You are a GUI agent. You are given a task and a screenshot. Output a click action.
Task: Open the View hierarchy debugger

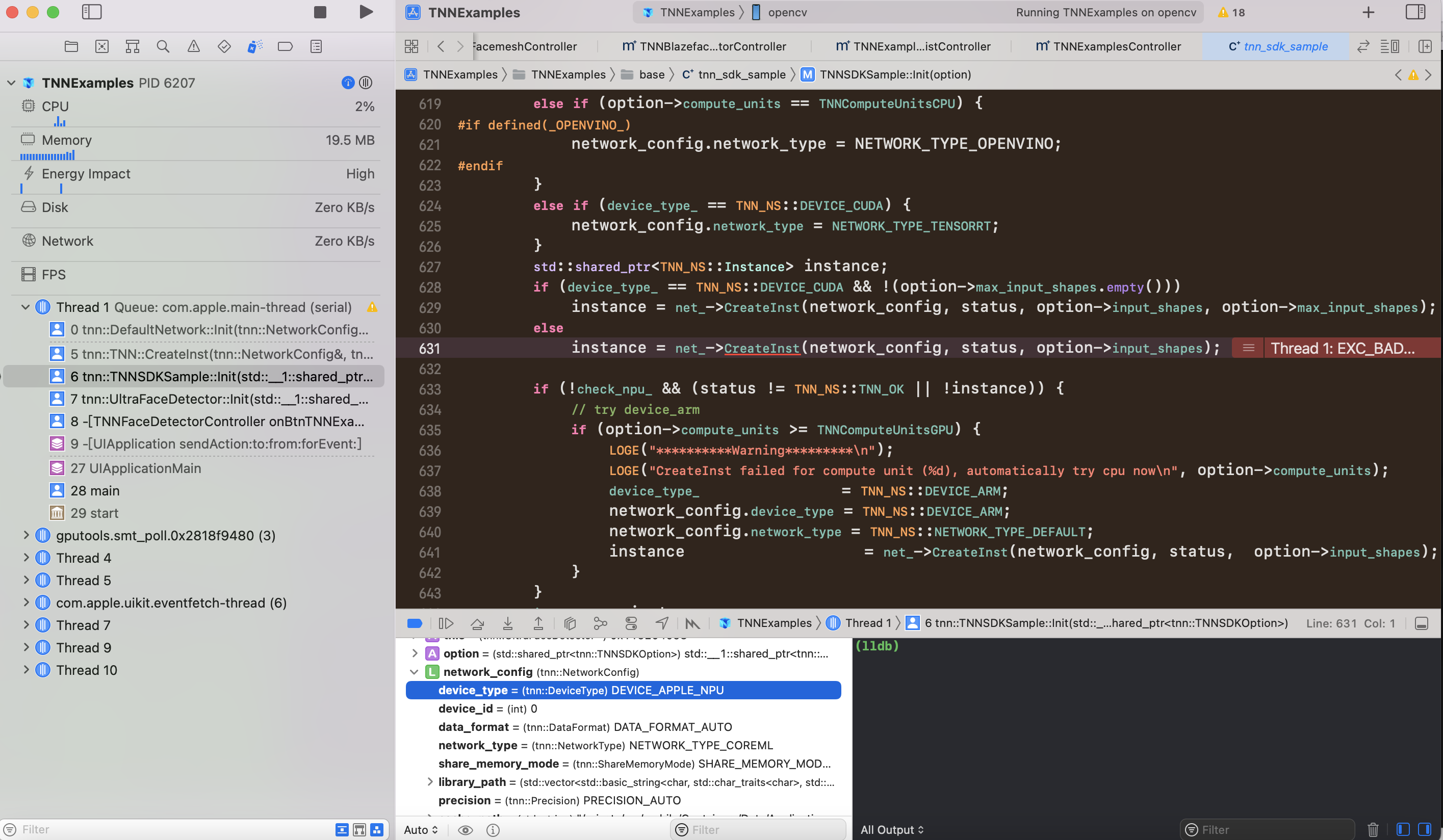click(570, 623)
